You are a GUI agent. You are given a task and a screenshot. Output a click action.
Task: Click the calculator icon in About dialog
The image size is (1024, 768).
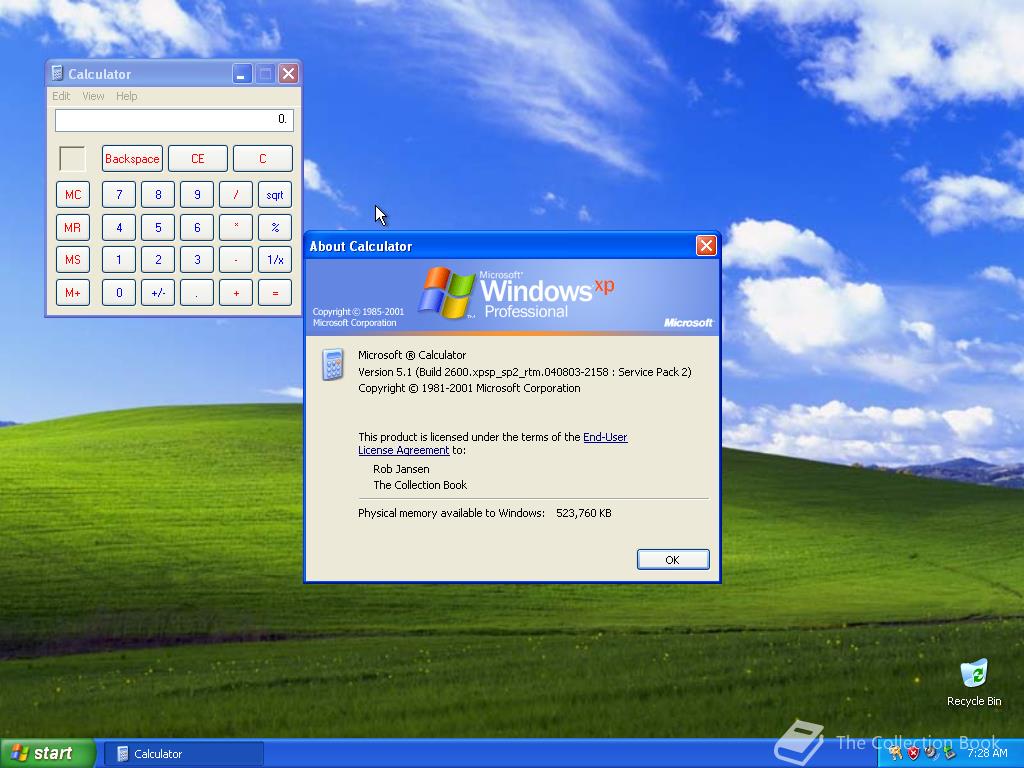tap(333, 364)
